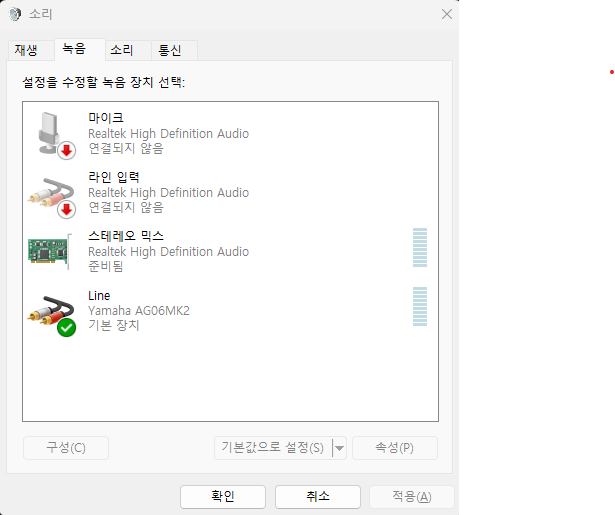Select the 라인 입력 cable icon
615x515 pixels.
pos(50,191)
